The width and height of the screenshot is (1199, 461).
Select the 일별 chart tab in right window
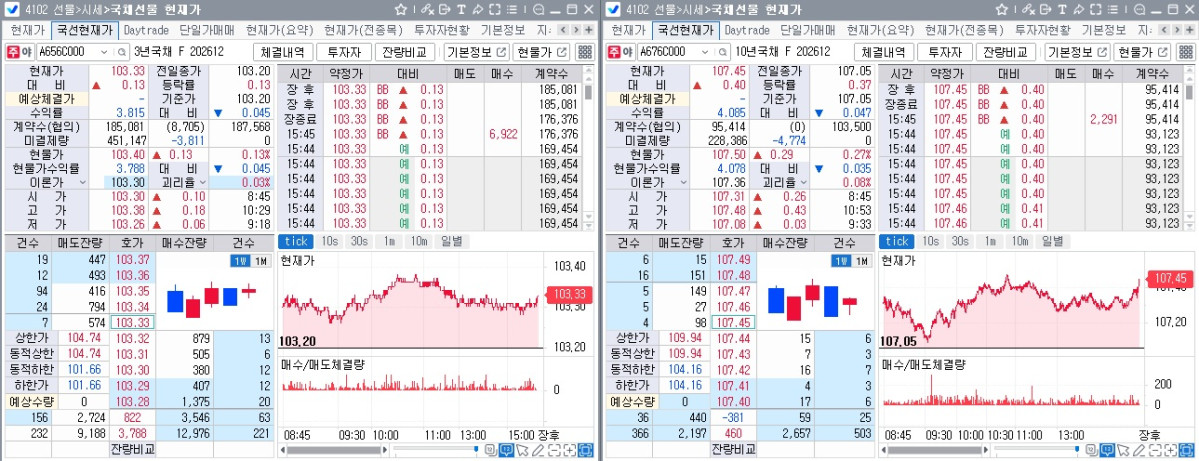[1051, 241]
